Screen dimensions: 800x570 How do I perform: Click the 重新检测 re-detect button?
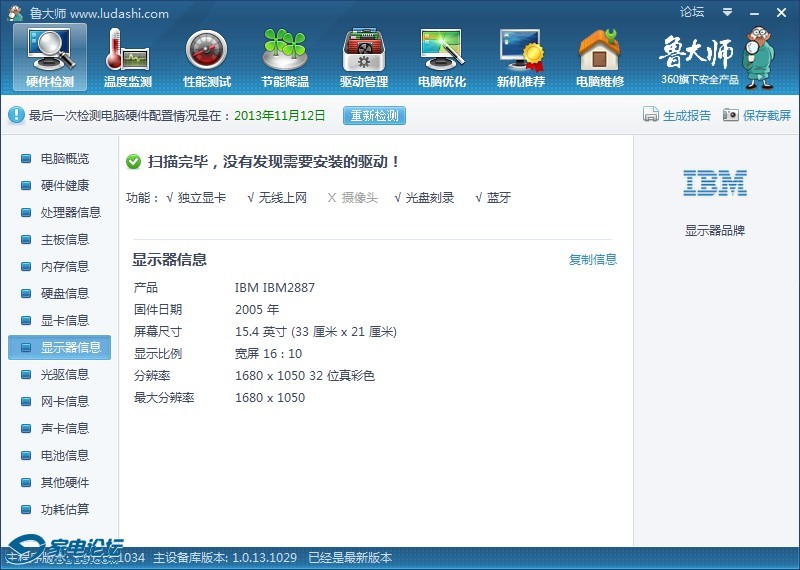pos(374,115)
